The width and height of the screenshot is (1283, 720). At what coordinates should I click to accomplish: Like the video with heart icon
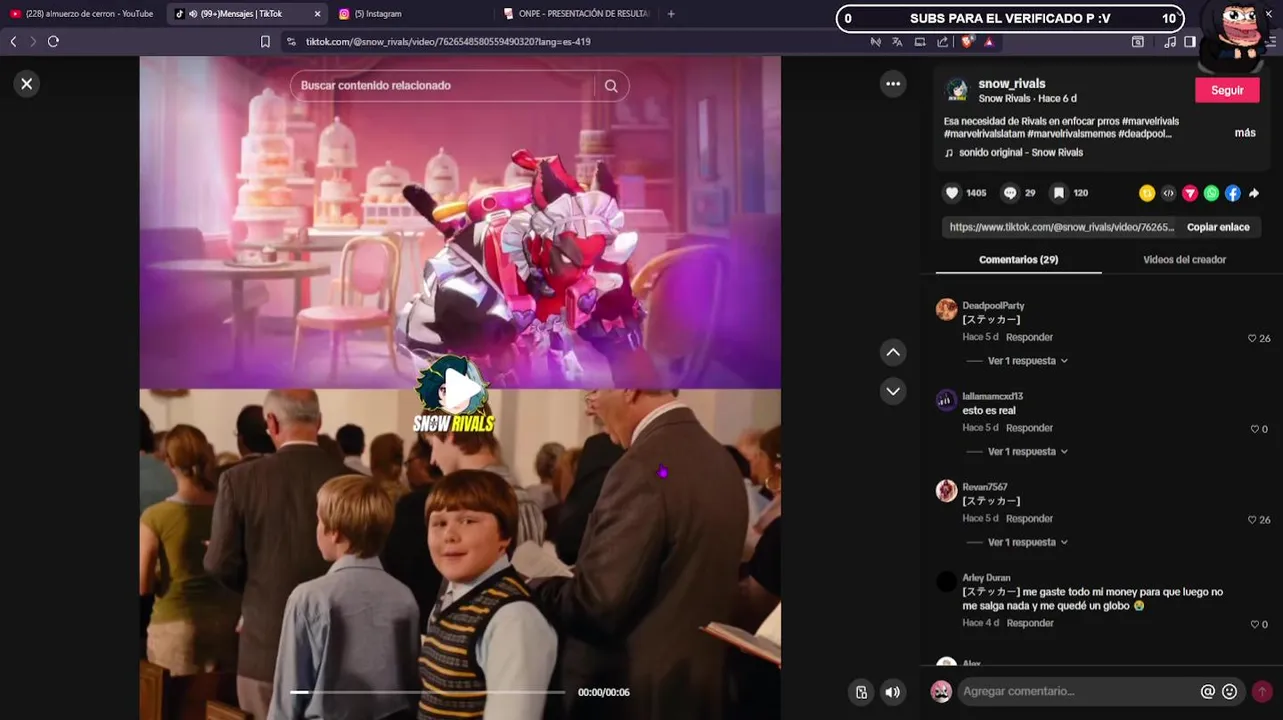tap(952, 193)
